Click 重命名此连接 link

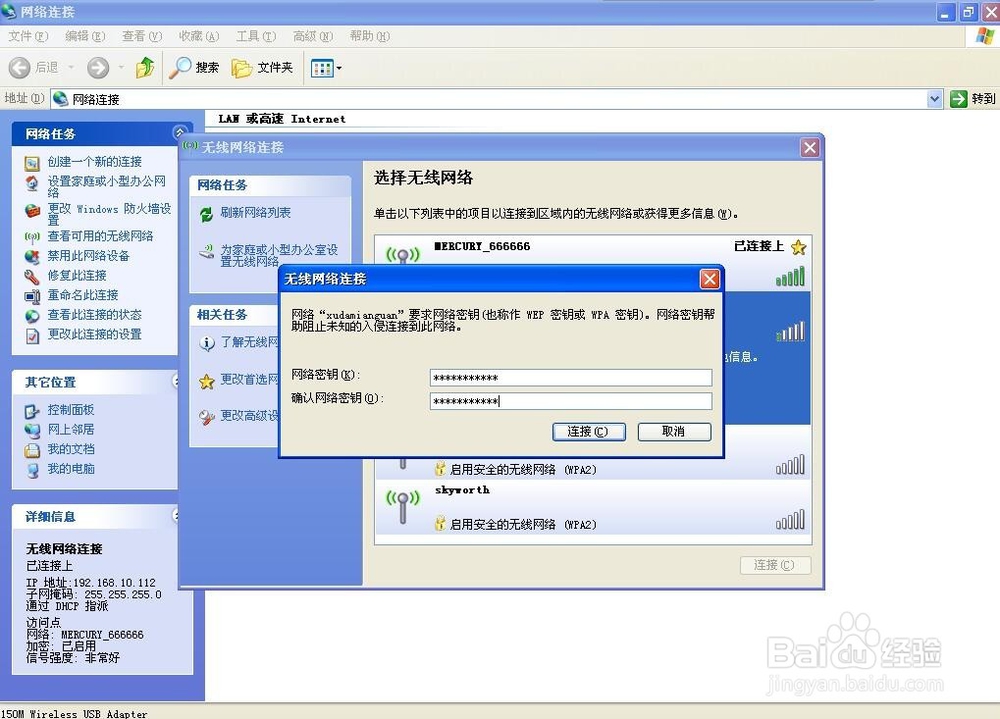(x=82, y=295)
